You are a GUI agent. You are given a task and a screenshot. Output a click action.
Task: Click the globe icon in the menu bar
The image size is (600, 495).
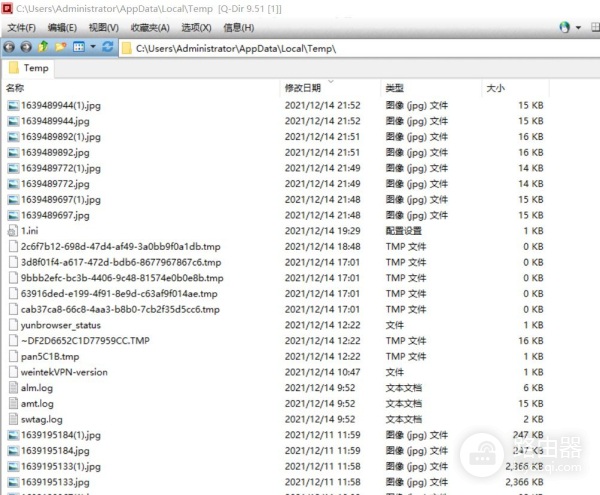(x=564, y=27)
